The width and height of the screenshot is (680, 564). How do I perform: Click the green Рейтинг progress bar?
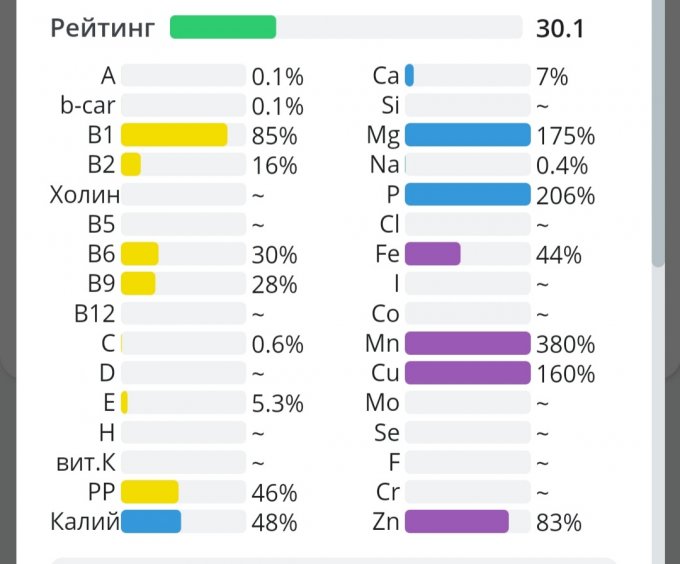tap(223, 27)
